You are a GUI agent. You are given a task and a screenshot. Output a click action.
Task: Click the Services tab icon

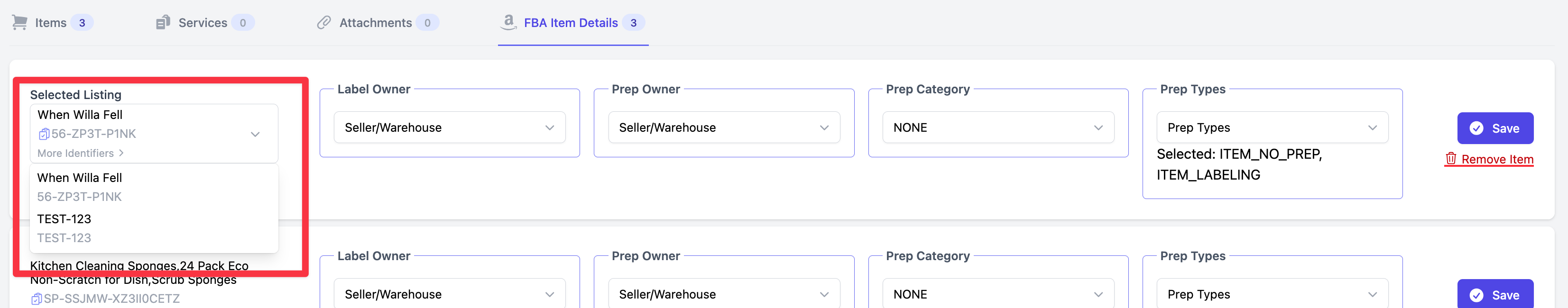163,23
